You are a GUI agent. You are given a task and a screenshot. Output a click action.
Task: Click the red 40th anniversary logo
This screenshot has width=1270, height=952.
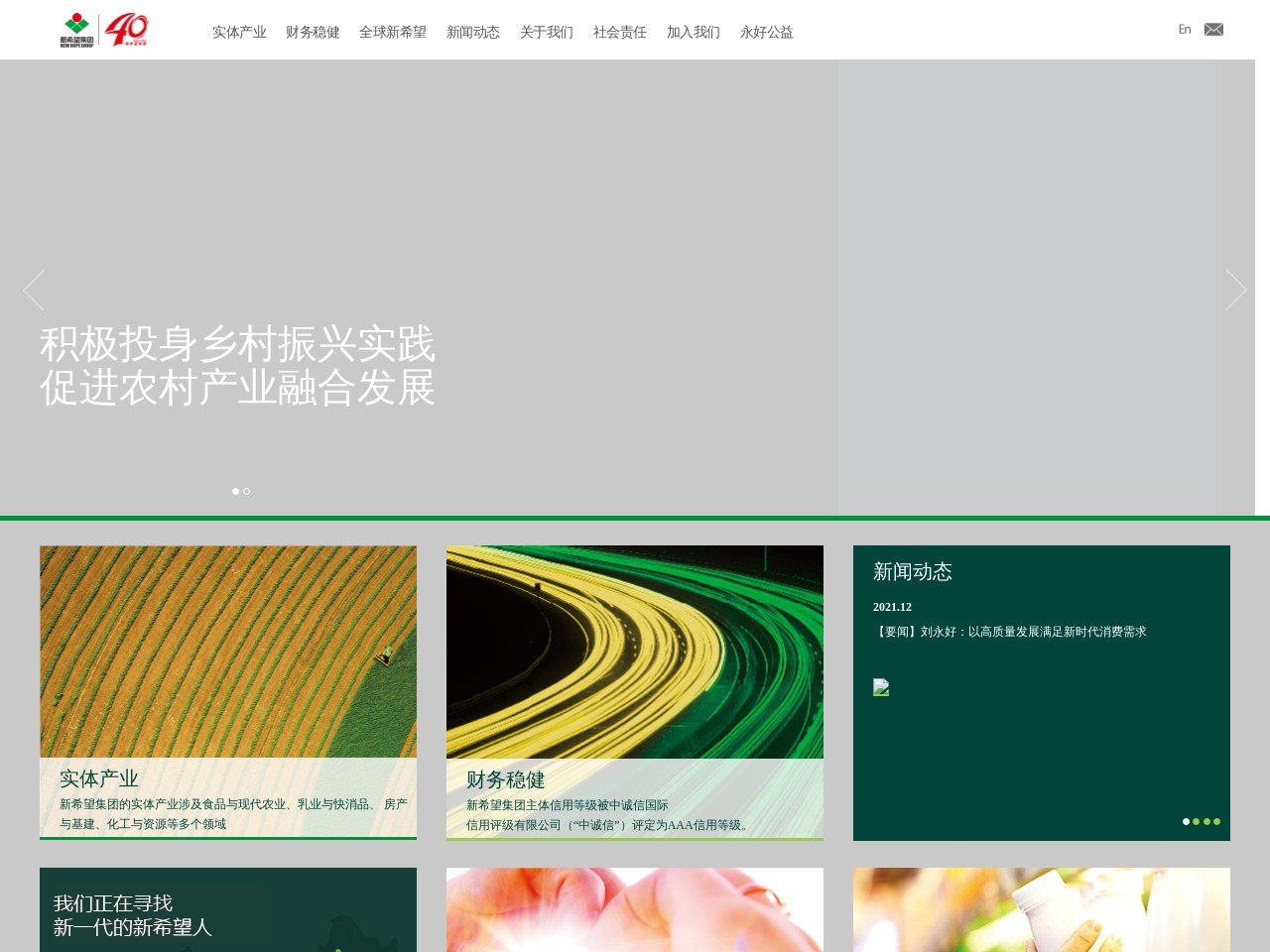(x=127, y=30)
